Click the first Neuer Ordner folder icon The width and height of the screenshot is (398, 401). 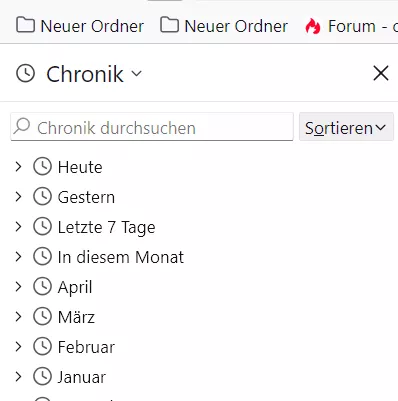point(25,25)
